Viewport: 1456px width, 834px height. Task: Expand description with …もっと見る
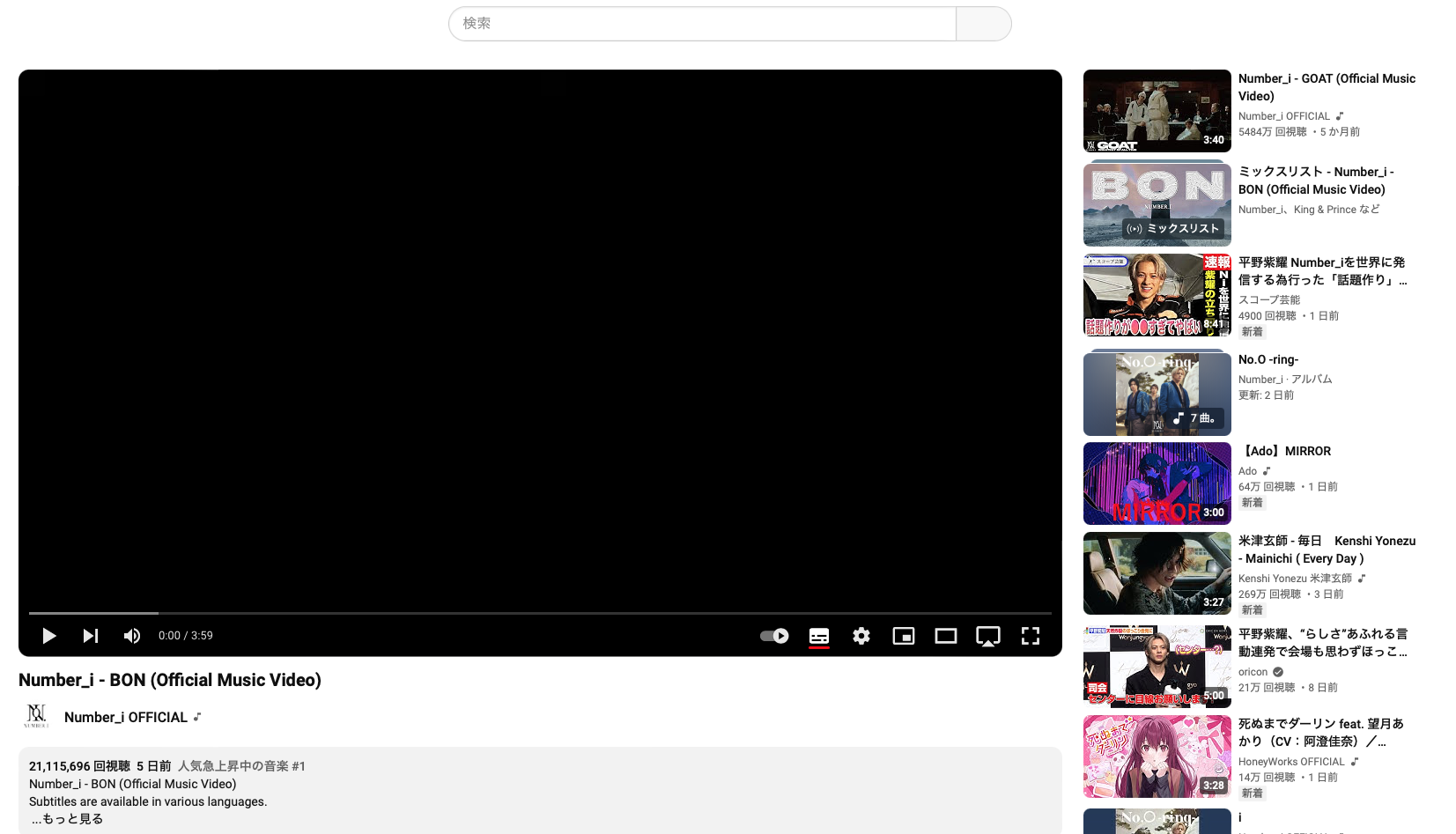[x=68, y=819]
